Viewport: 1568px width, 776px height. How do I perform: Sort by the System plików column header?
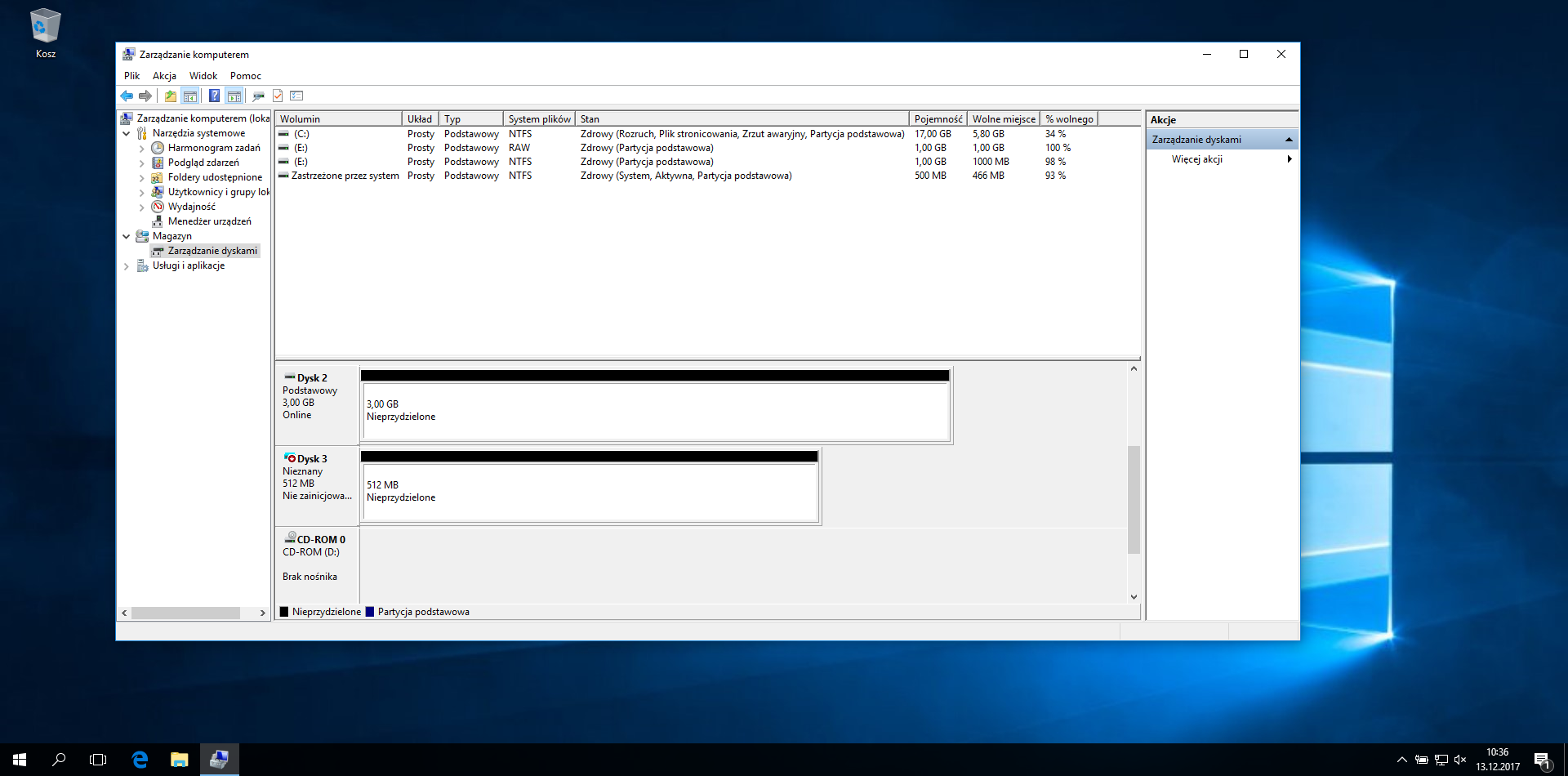point(539,119)
